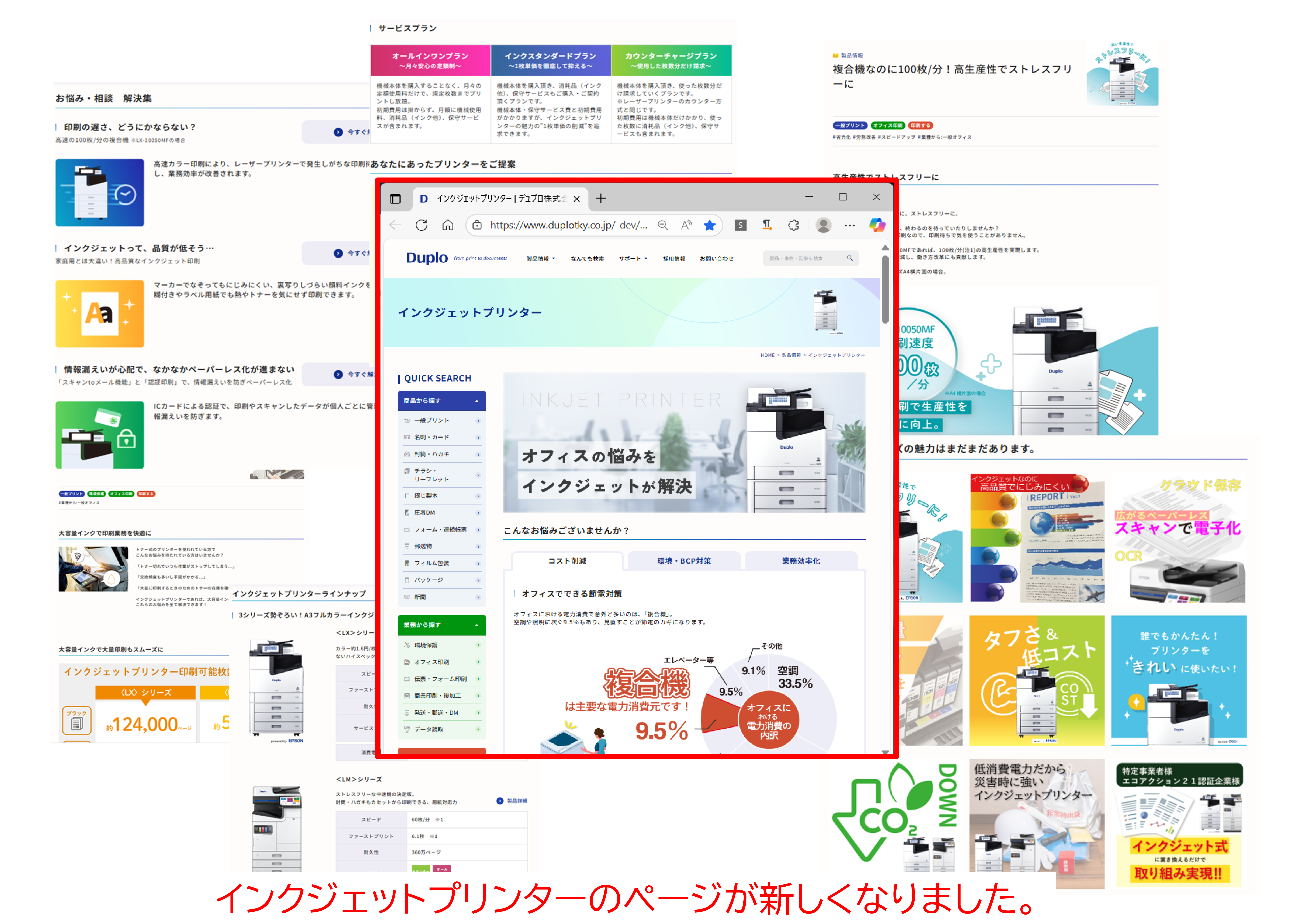Click the extensions puzzle piece icon

click(x=794, y=225)
